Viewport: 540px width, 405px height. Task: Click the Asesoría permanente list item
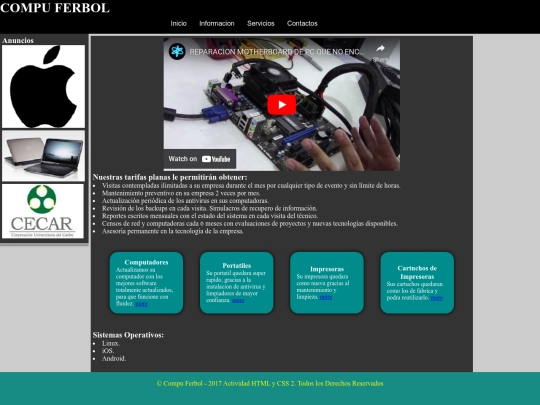tap(173, 231)
